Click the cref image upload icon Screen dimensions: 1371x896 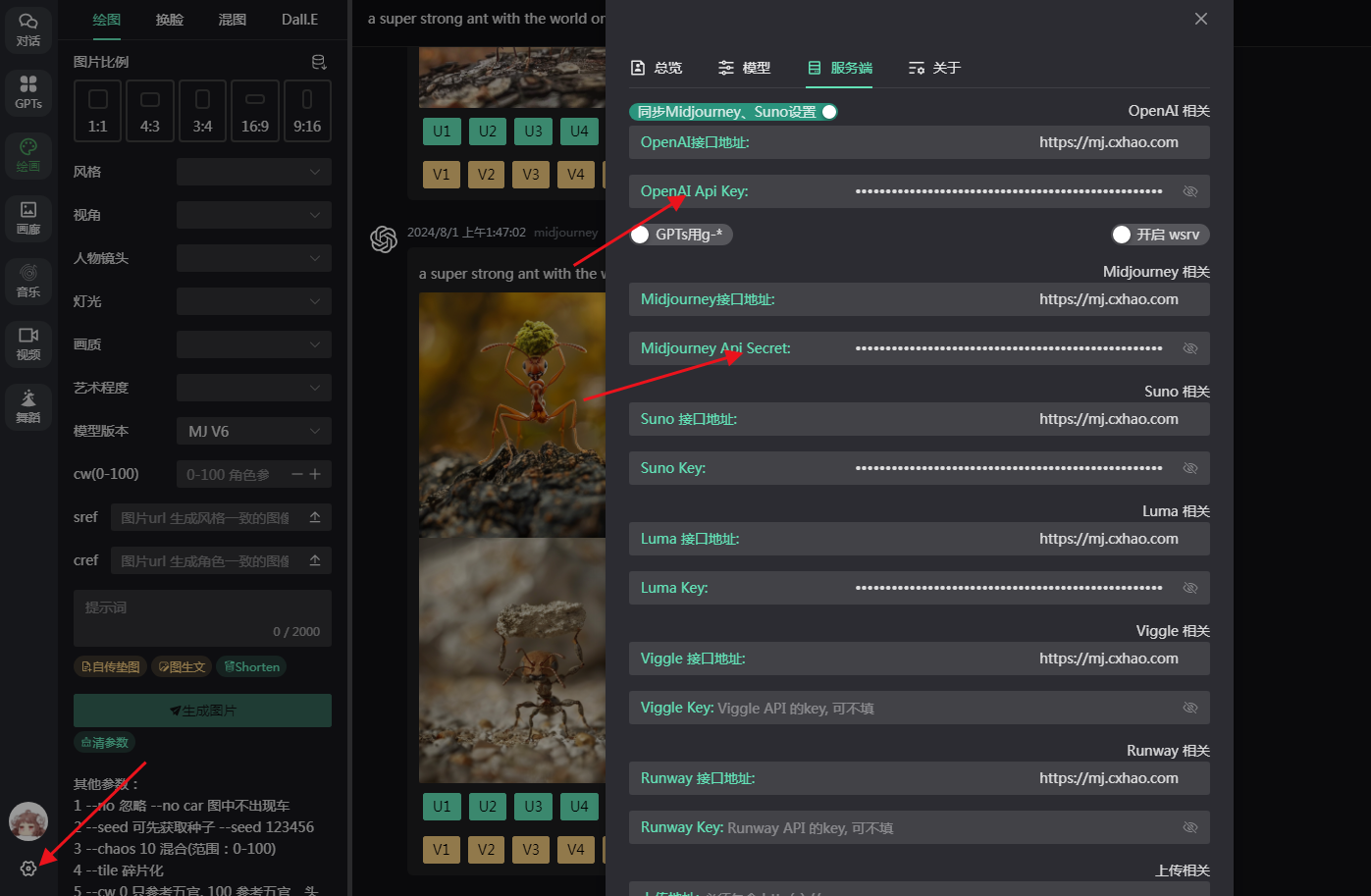click(x=315, y=560)
